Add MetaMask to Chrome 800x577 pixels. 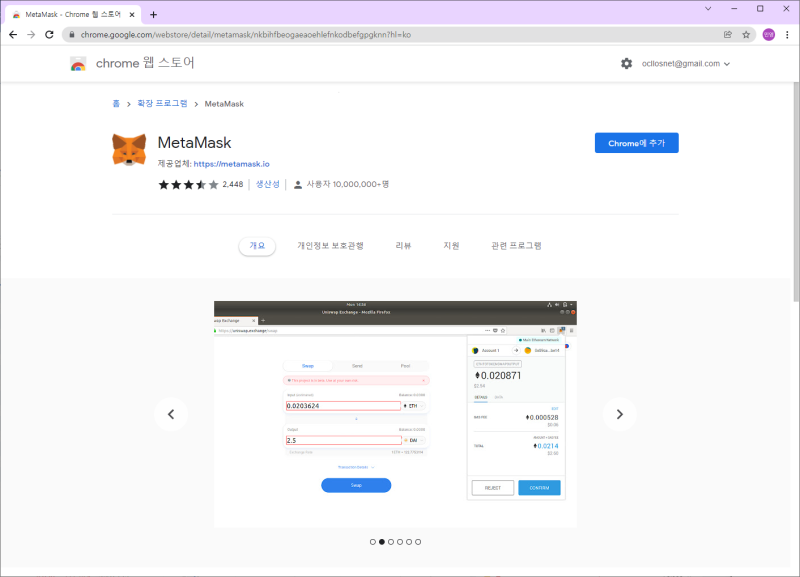[x=637, y=143]
